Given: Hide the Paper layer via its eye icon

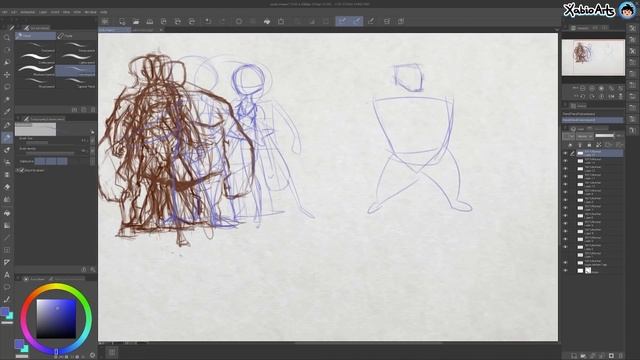Looking at the screenshot, I should point(565,271).
